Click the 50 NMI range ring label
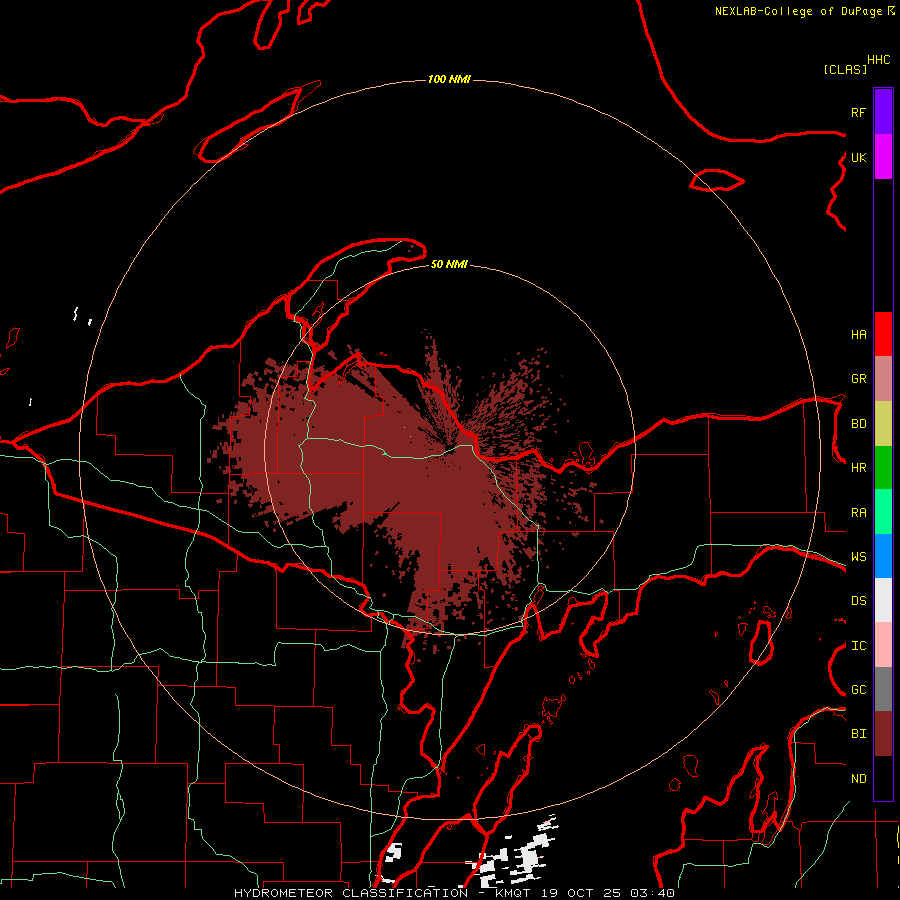900x900 pixels. (x=449, y=264)
